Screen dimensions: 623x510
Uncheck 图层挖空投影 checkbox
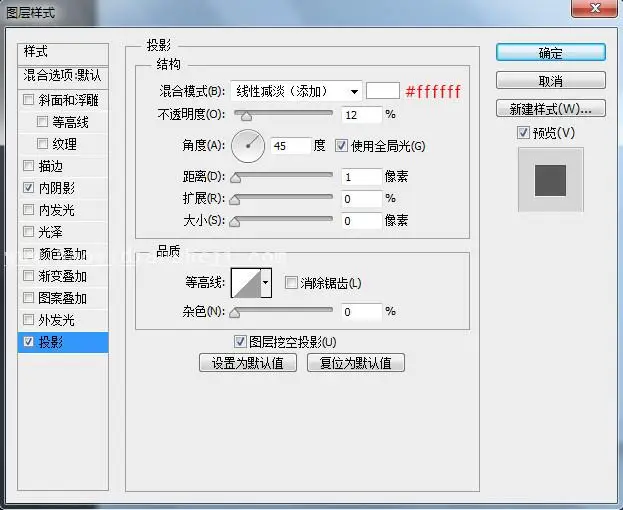[x=240, y=341]
